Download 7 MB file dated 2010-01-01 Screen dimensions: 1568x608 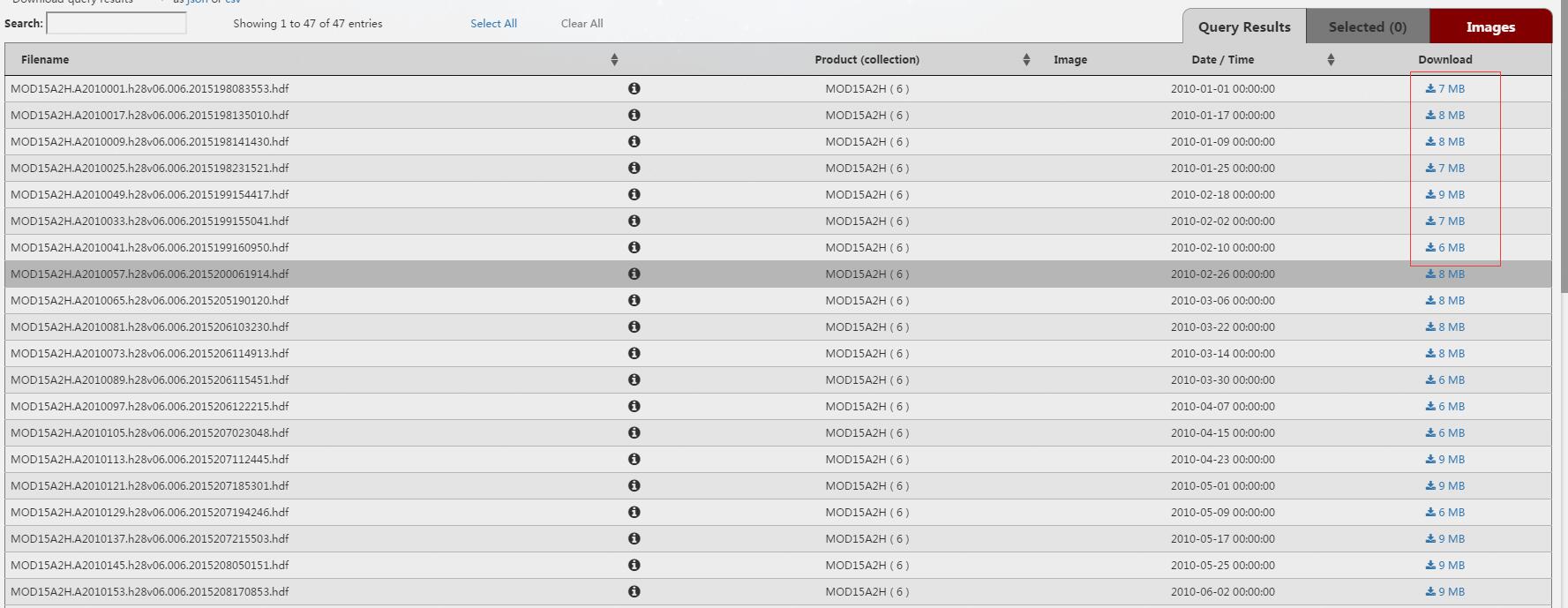(x=1444, y=88)
